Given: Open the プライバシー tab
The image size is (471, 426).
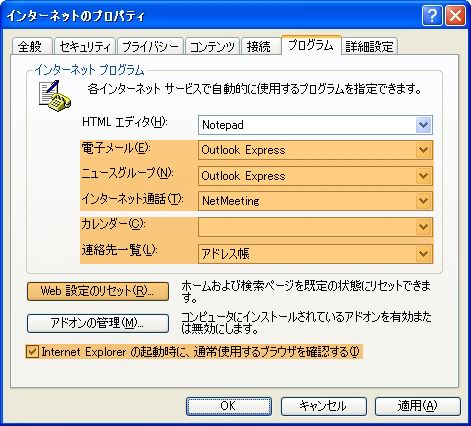Looking at the screenshot, I should (150, 46).
